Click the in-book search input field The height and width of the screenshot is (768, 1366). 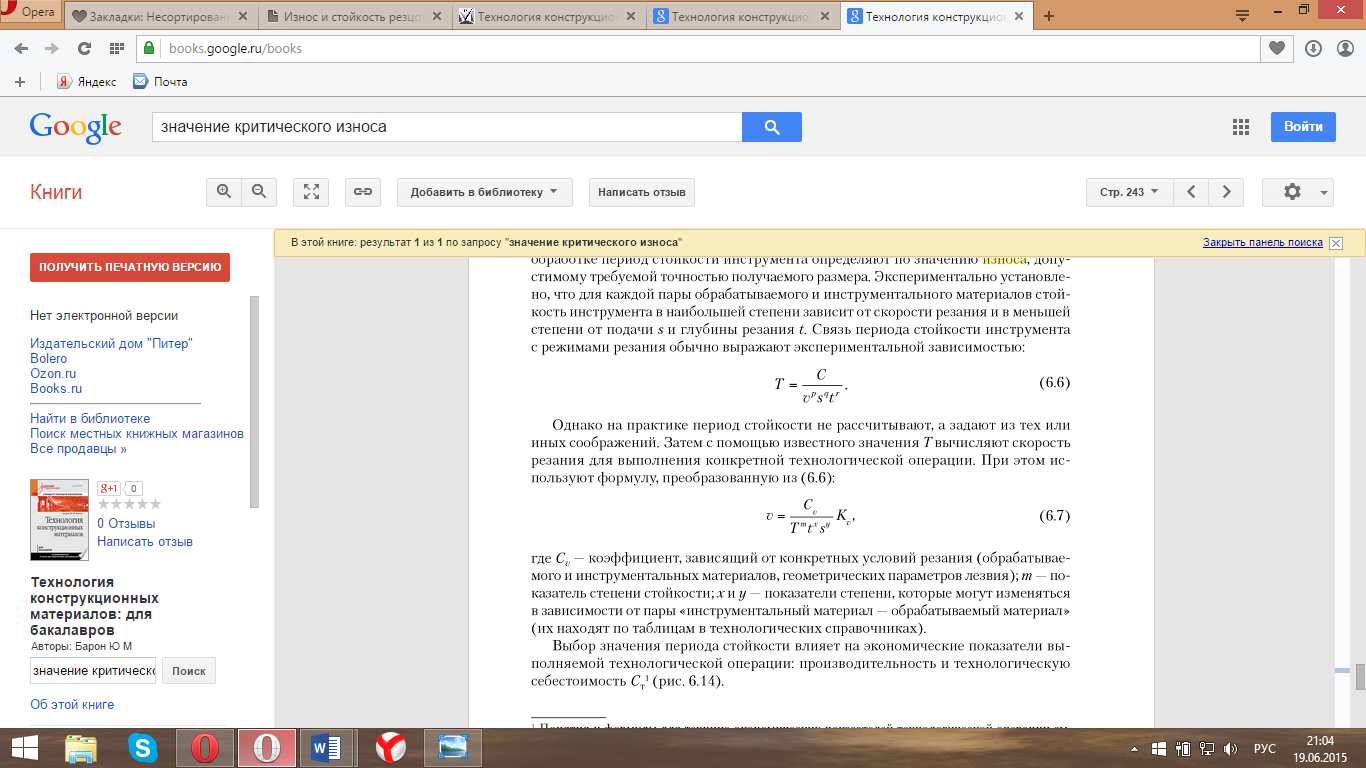pyautogui.click(x=93, y=670)
